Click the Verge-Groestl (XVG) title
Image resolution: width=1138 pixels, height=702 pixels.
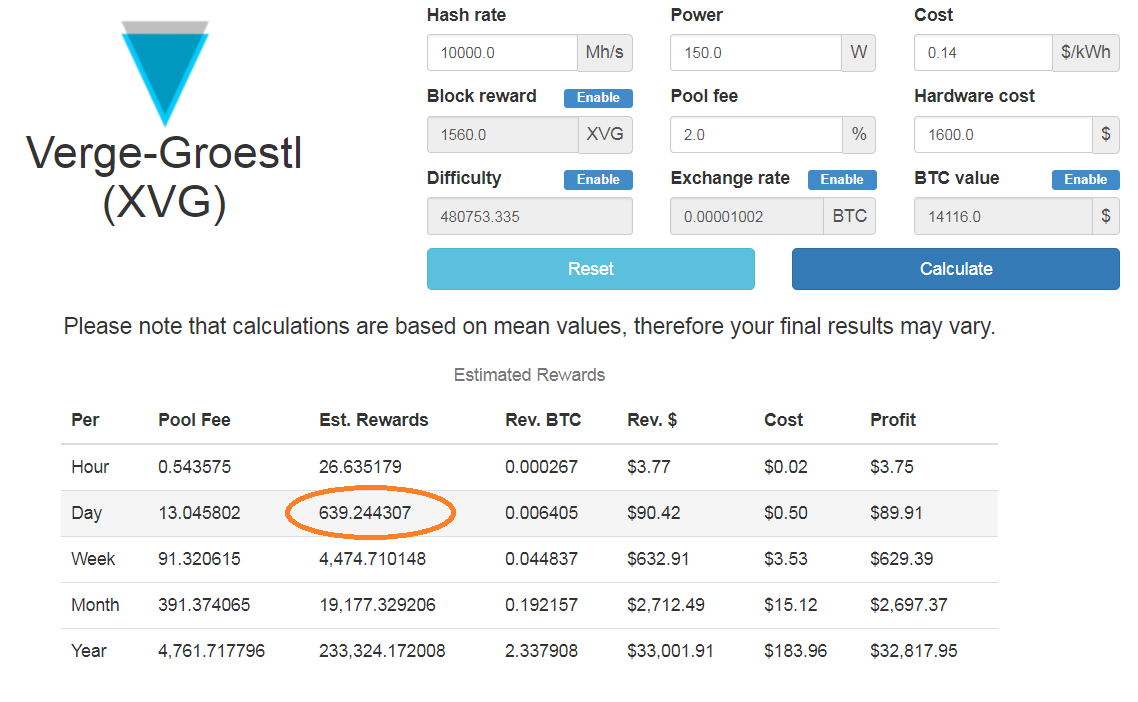(165, 177)
